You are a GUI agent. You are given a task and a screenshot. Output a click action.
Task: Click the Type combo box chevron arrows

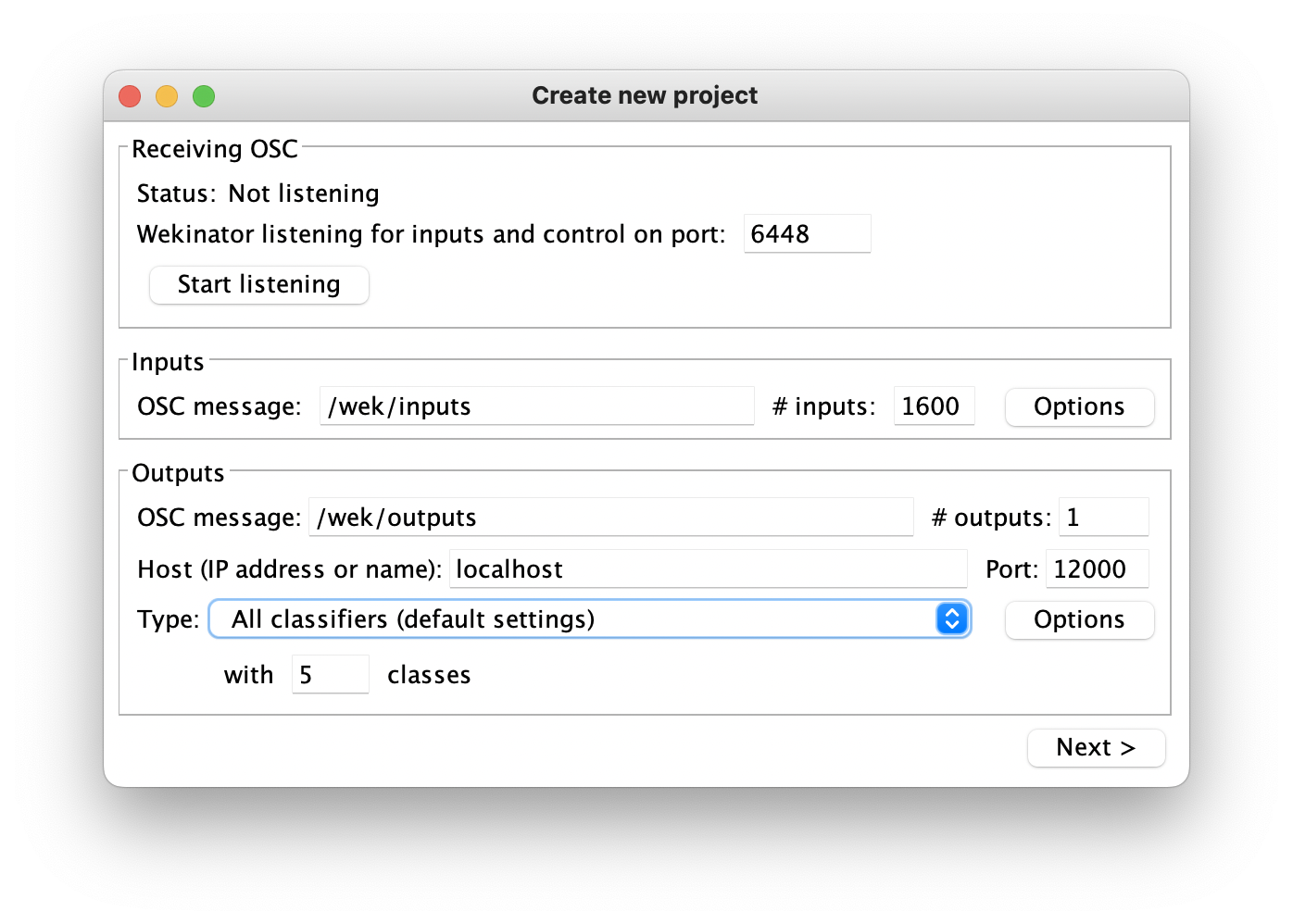pyautogui.click(x=952, y=618)
